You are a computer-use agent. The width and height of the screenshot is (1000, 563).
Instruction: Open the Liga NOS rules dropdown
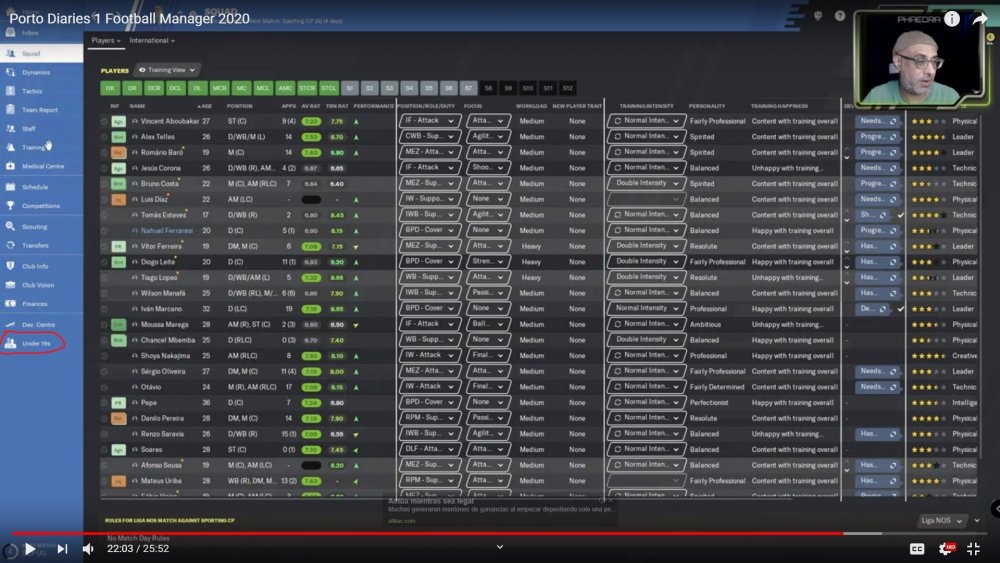coord(942,520)
